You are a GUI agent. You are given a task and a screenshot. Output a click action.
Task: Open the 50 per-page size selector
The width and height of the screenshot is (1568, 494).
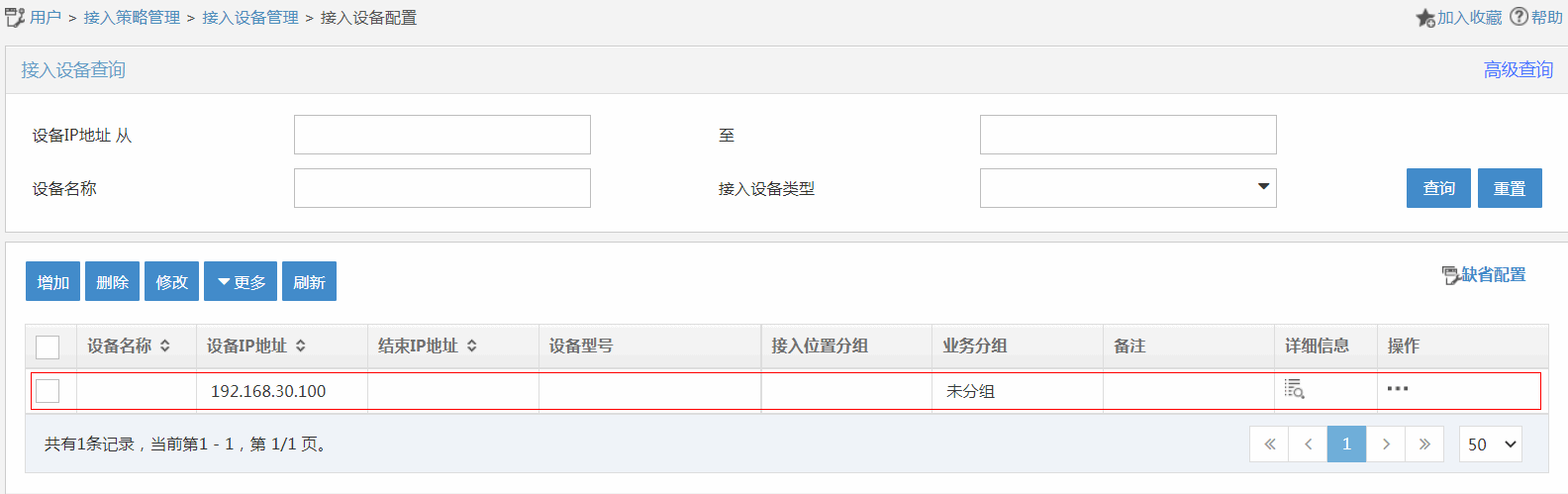tap(1490, 445)
